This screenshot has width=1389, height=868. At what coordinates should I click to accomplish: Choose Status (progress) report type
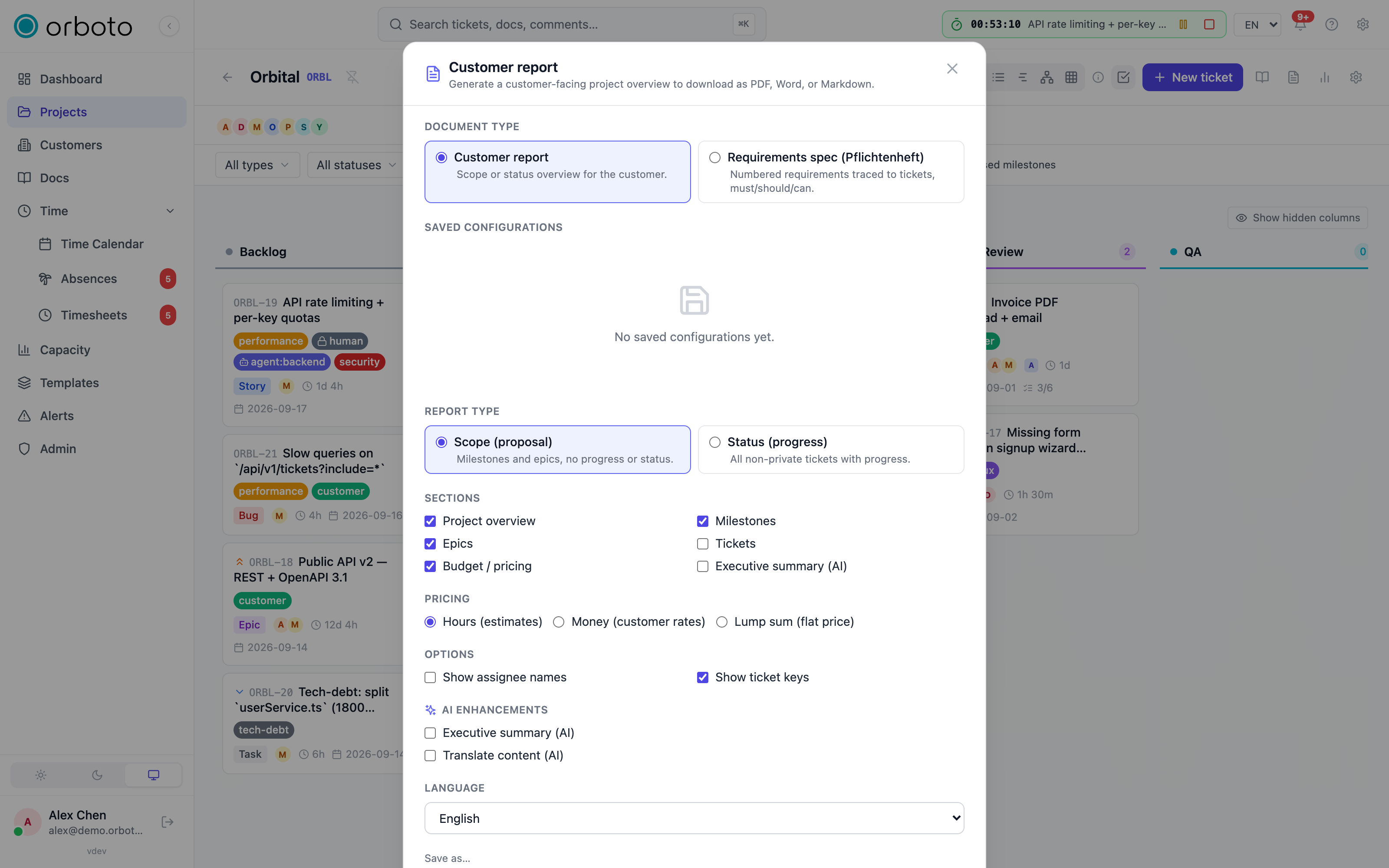coord(830,450)
